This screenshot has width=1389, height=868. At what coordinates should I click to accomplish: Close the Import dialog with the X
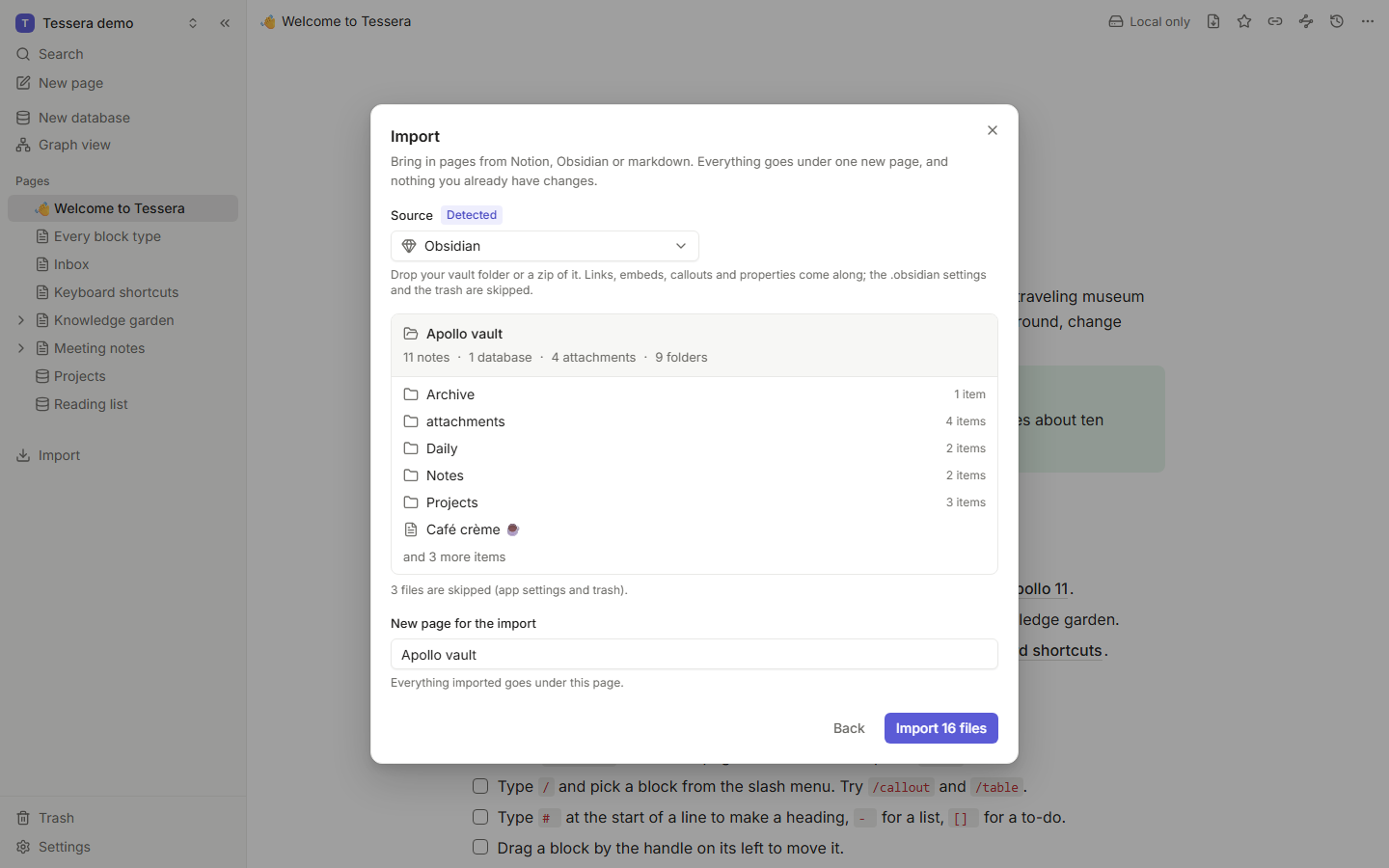point(993,130)
